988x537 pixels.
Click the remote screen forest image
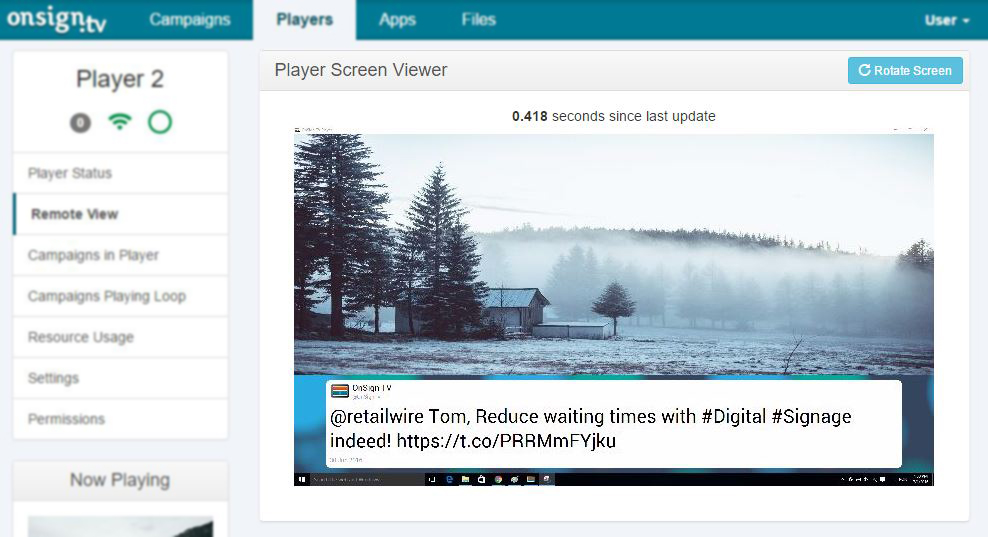[x=614, y=254]
